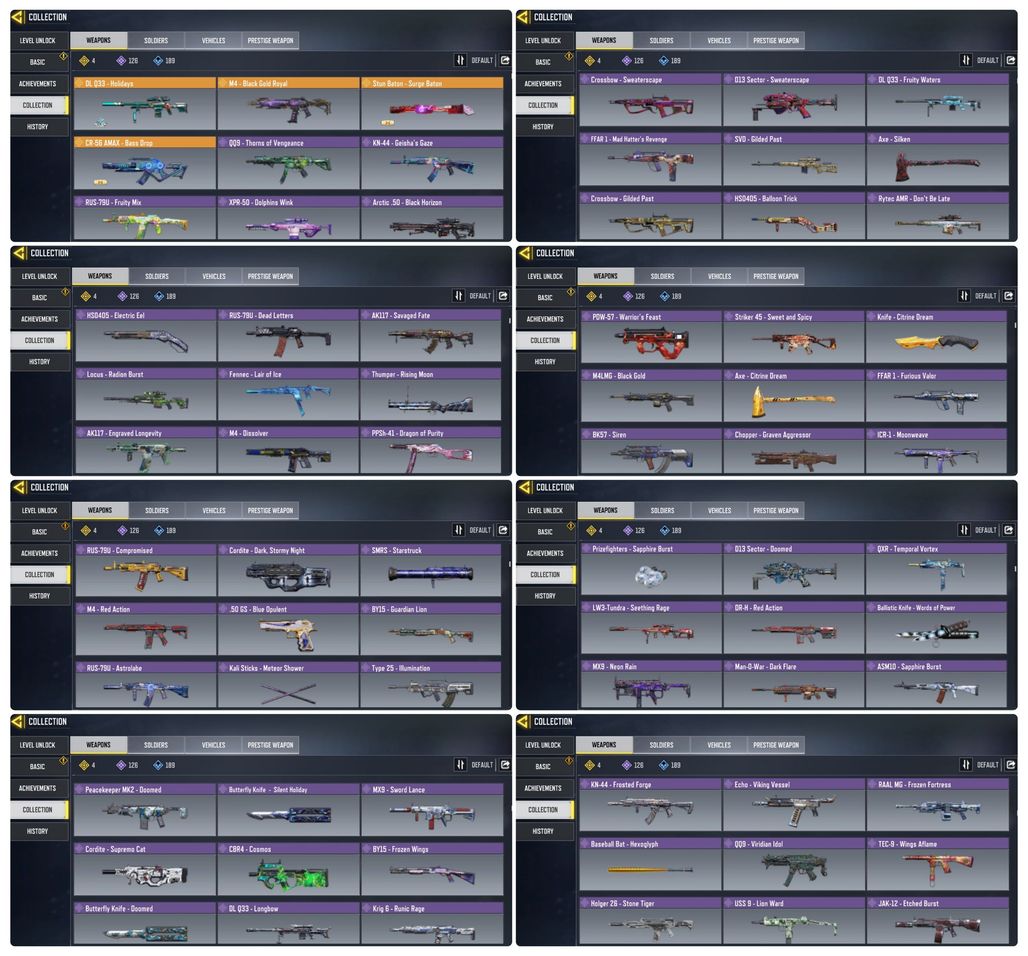Screen dimensions: 1028x956
Task: Pick the CR-56 AMAX - Bass Drop card
Action: tap(145, 163)
